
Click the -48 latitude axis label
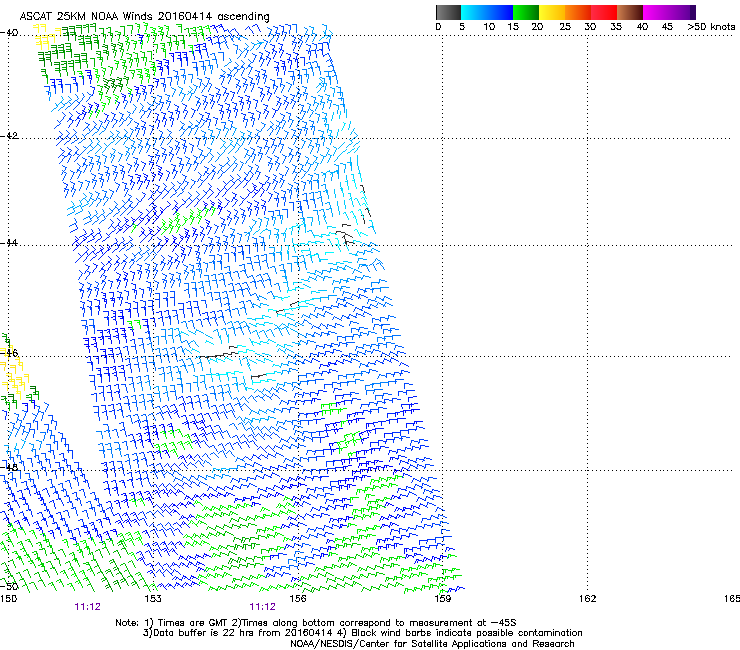pos(9,467)
